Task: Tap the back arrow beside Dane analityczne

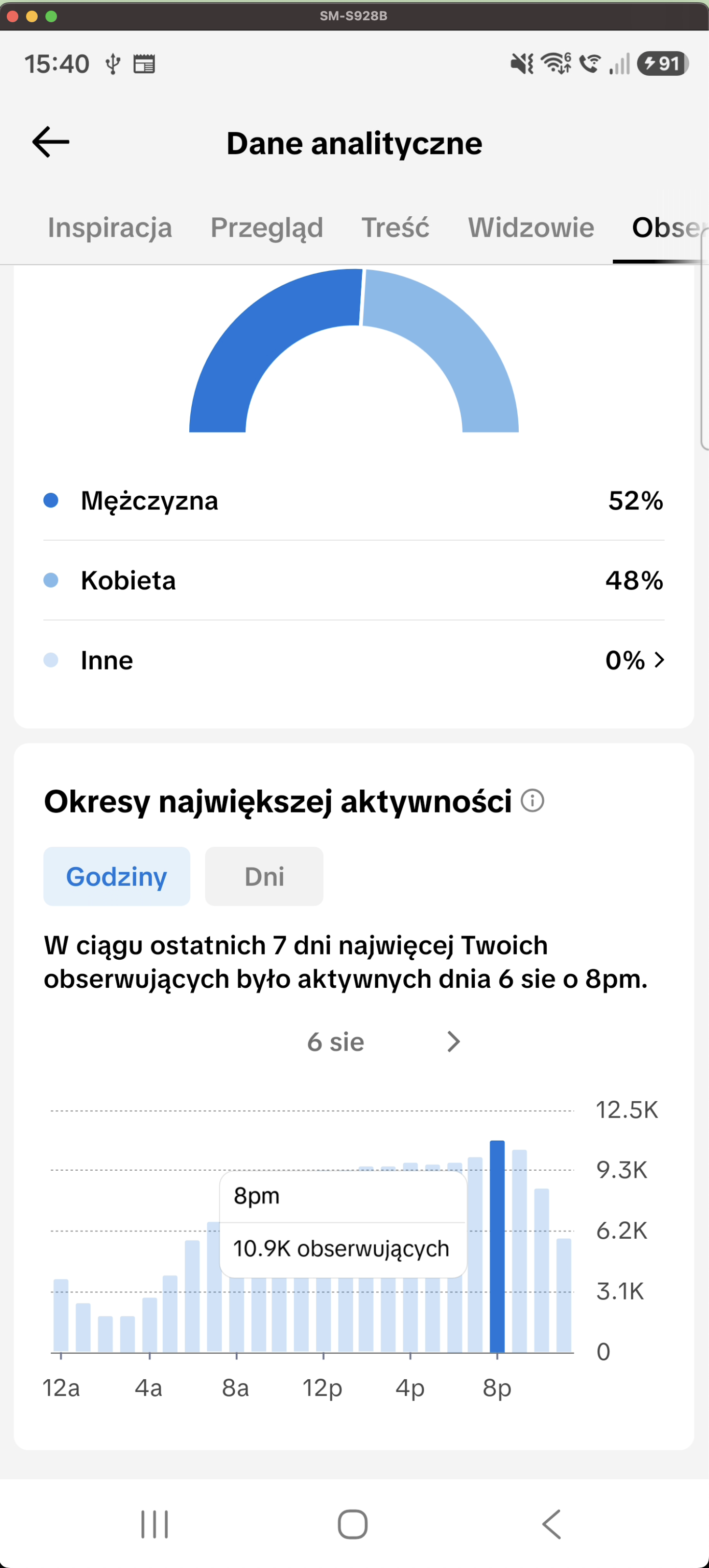Action: 51,142
